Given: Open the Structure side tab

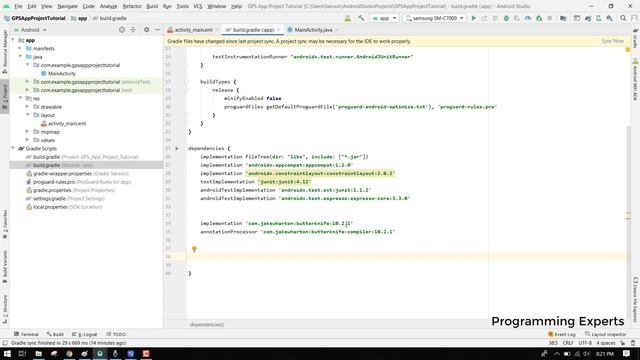Looking at the screenshot, I should tap(5, 309).
